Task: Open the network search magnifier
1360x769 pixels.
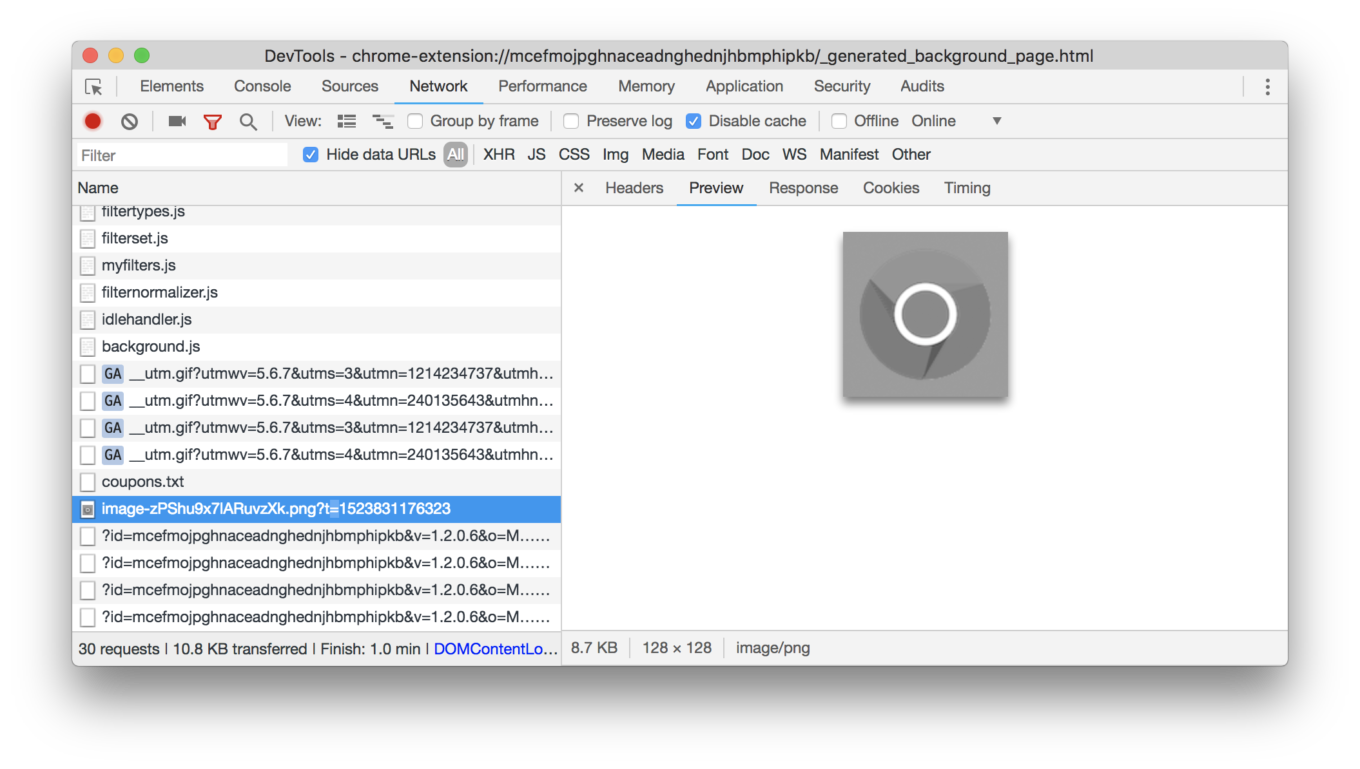Action: [248, 121]
